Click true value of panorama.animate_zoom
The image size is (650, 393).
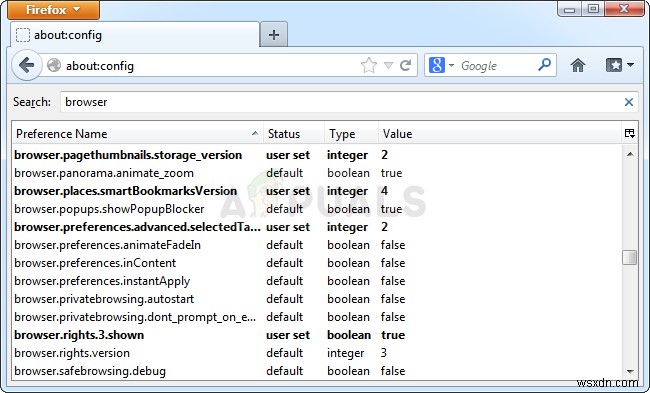click(392, 173)
